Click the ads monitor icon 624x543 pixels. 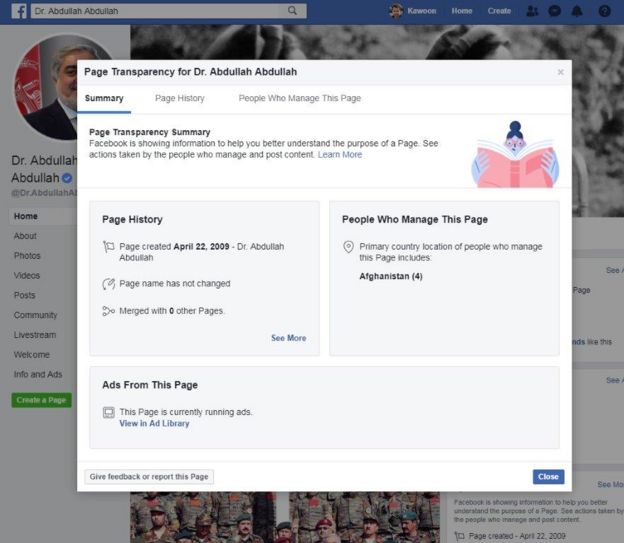[x=108, y=412]
